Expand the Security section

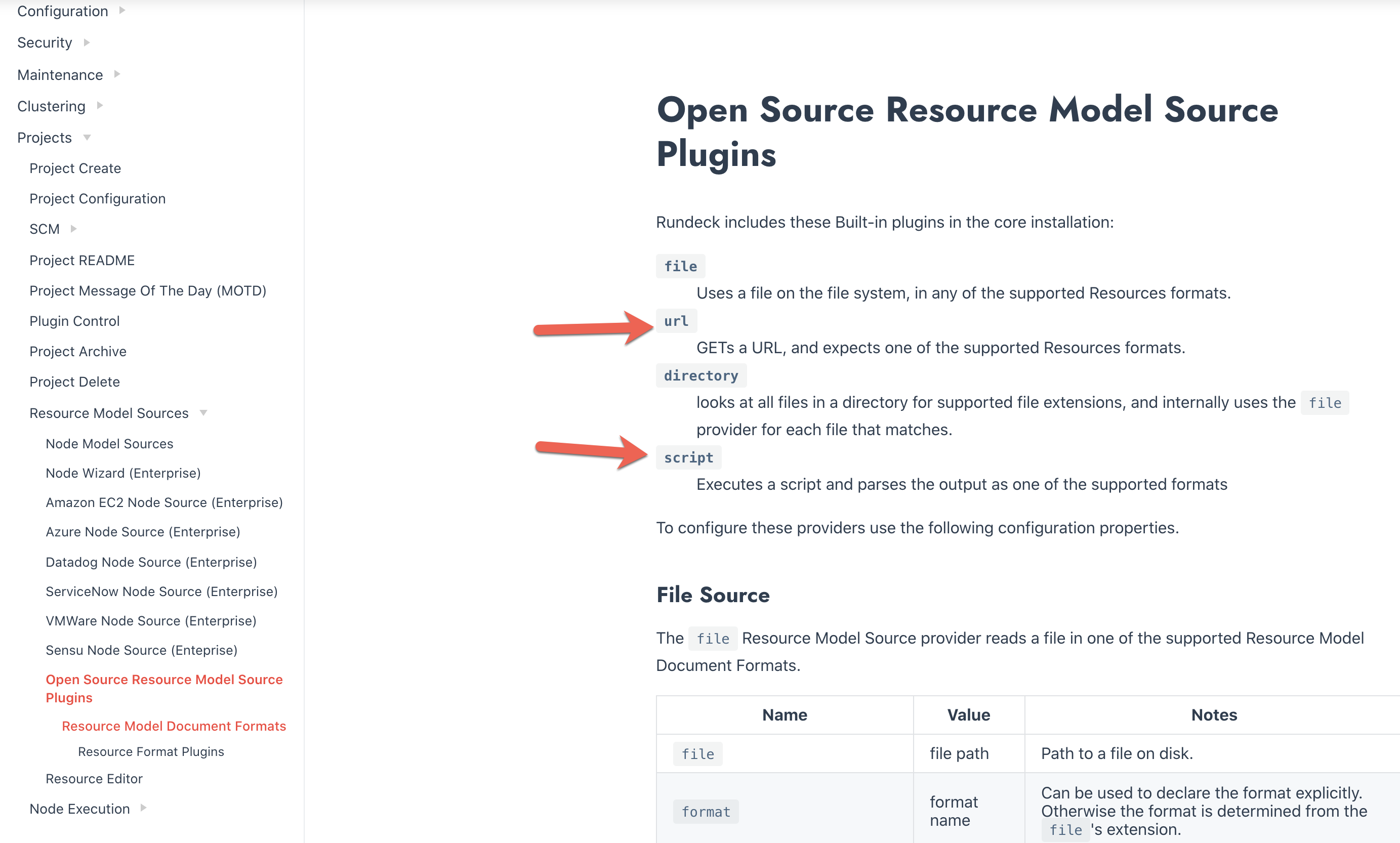(x=45, y=42)
